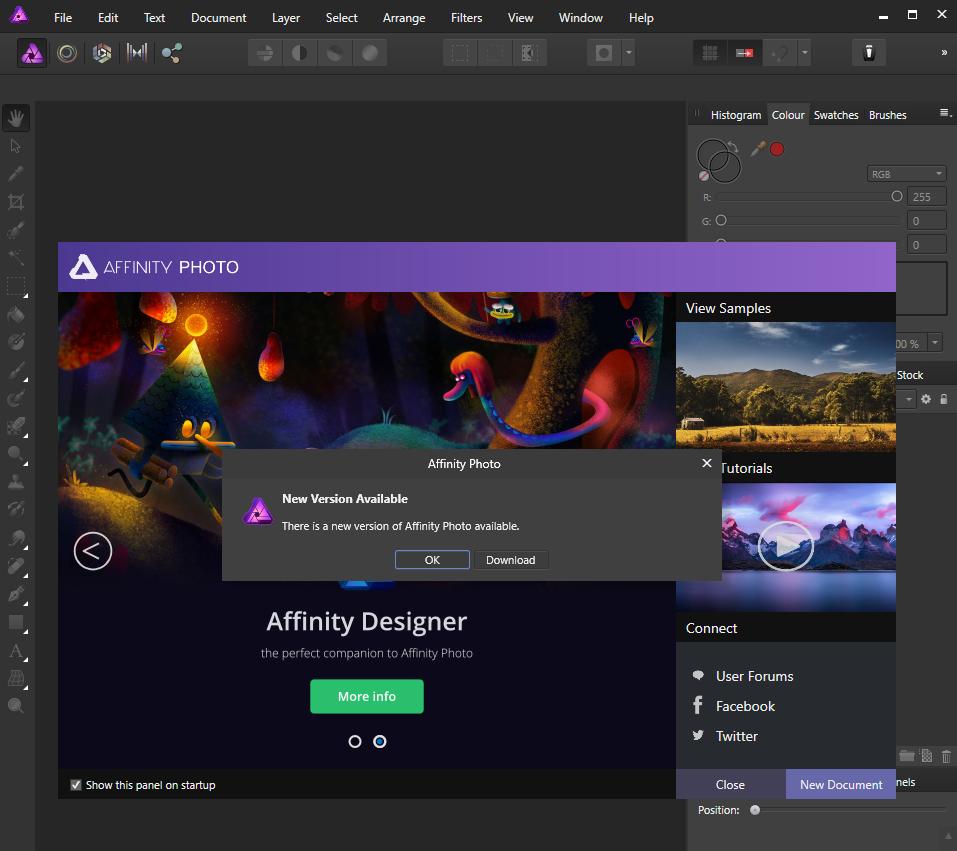
Task: Select the Pen tool
Action: tap(16, 594)
